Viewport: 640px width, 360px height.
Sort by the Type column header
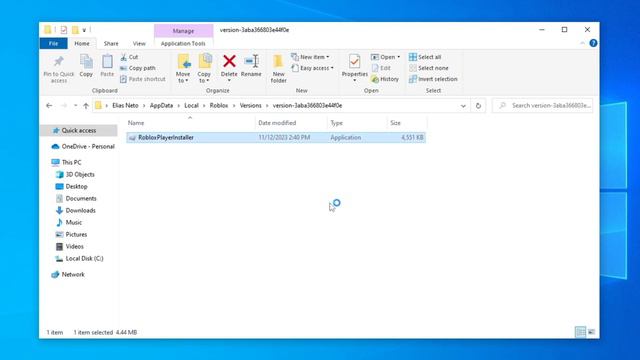pyautogui.click(x=357, y=123)
